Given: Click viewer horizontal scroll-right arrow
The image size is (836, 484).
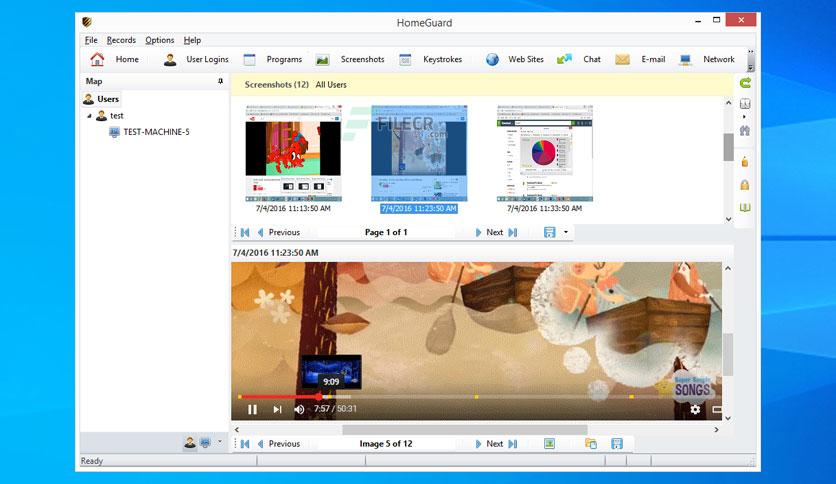Looking at the screenshot, I should pyautogui.click(x=716, y=429).
